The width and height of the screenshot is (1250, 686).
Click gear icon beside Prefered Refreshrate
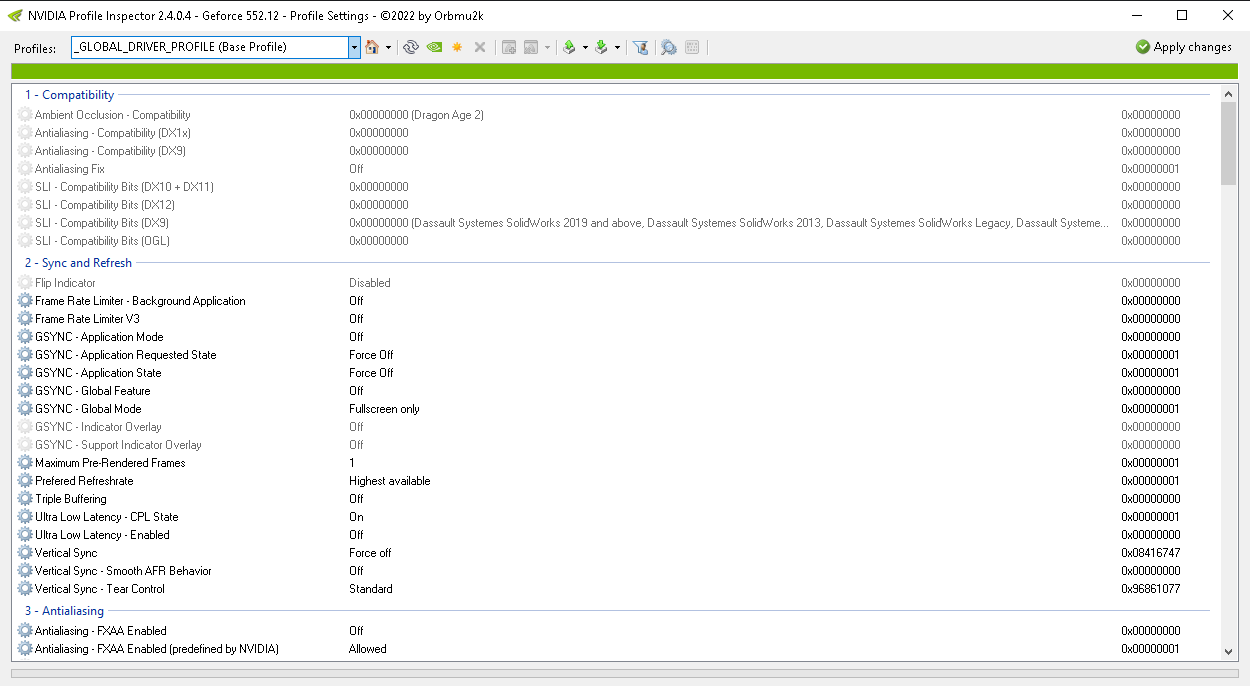click(x=25, y=481)
